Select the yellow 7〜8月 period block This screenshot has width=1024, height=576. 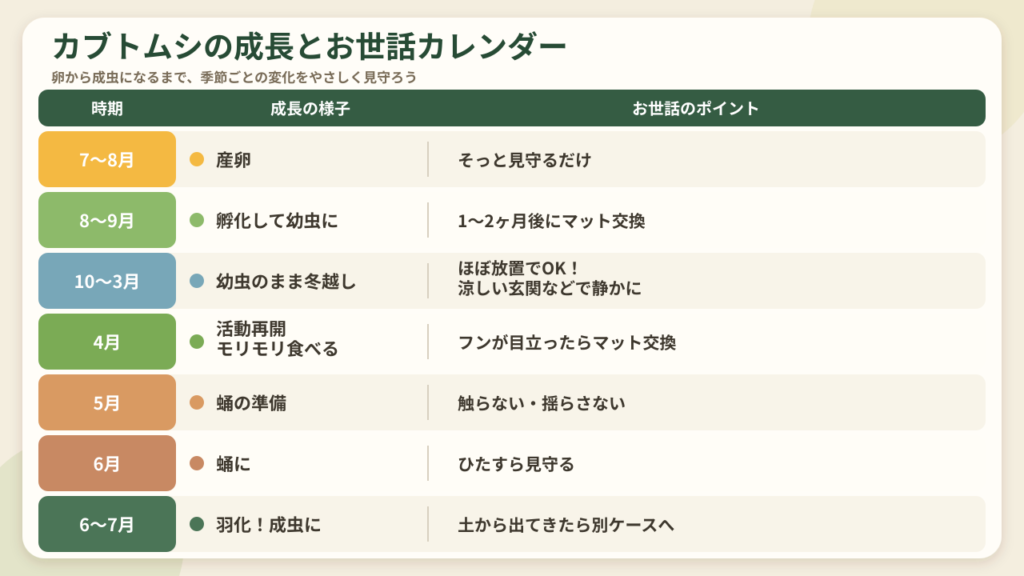(x=107, y=159)
